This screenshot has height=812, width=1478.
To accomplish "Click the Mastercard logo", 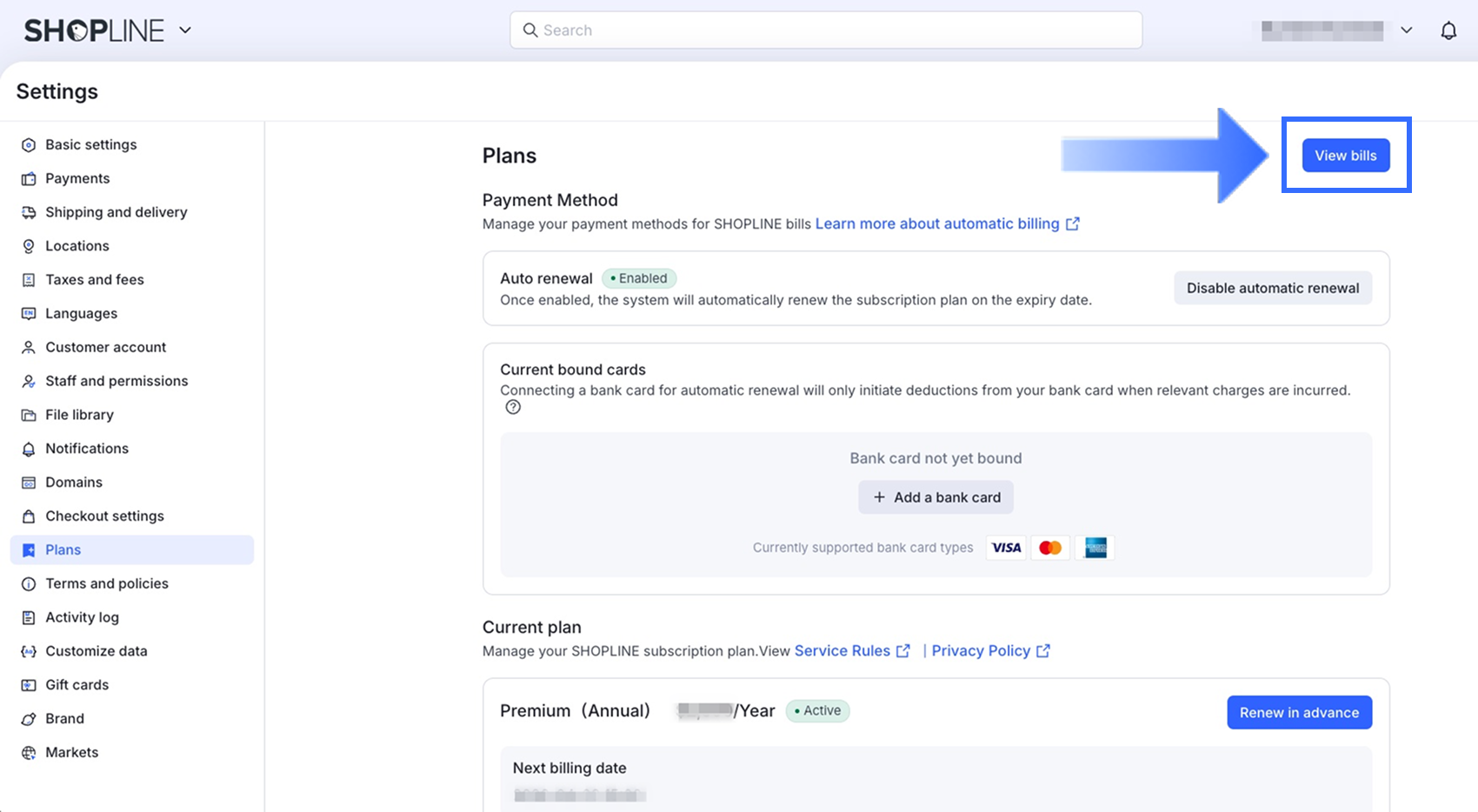I will point(1050,548).
